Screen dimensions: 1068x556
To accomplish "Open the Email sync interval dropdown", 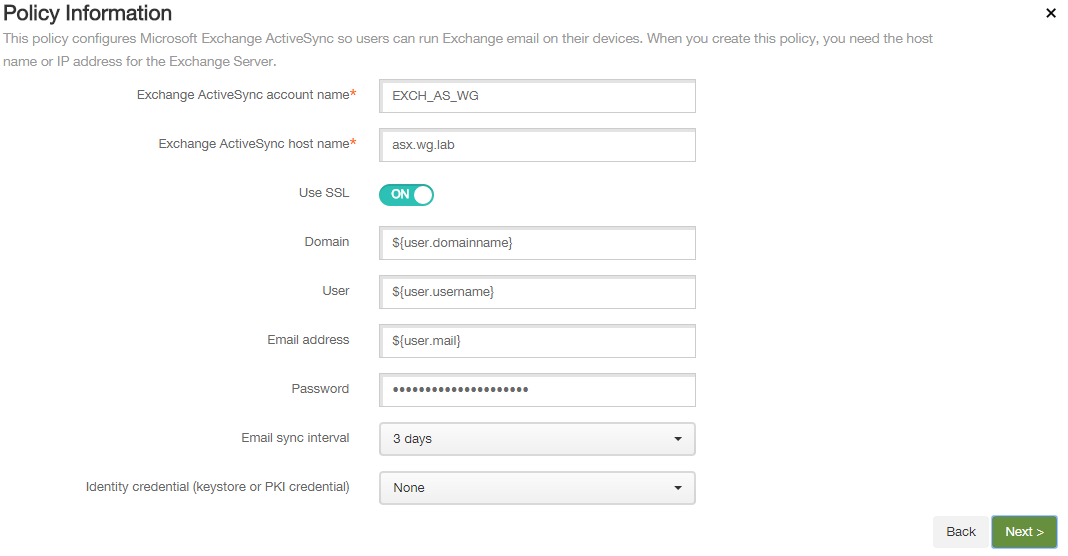I will tap(536, 439).
